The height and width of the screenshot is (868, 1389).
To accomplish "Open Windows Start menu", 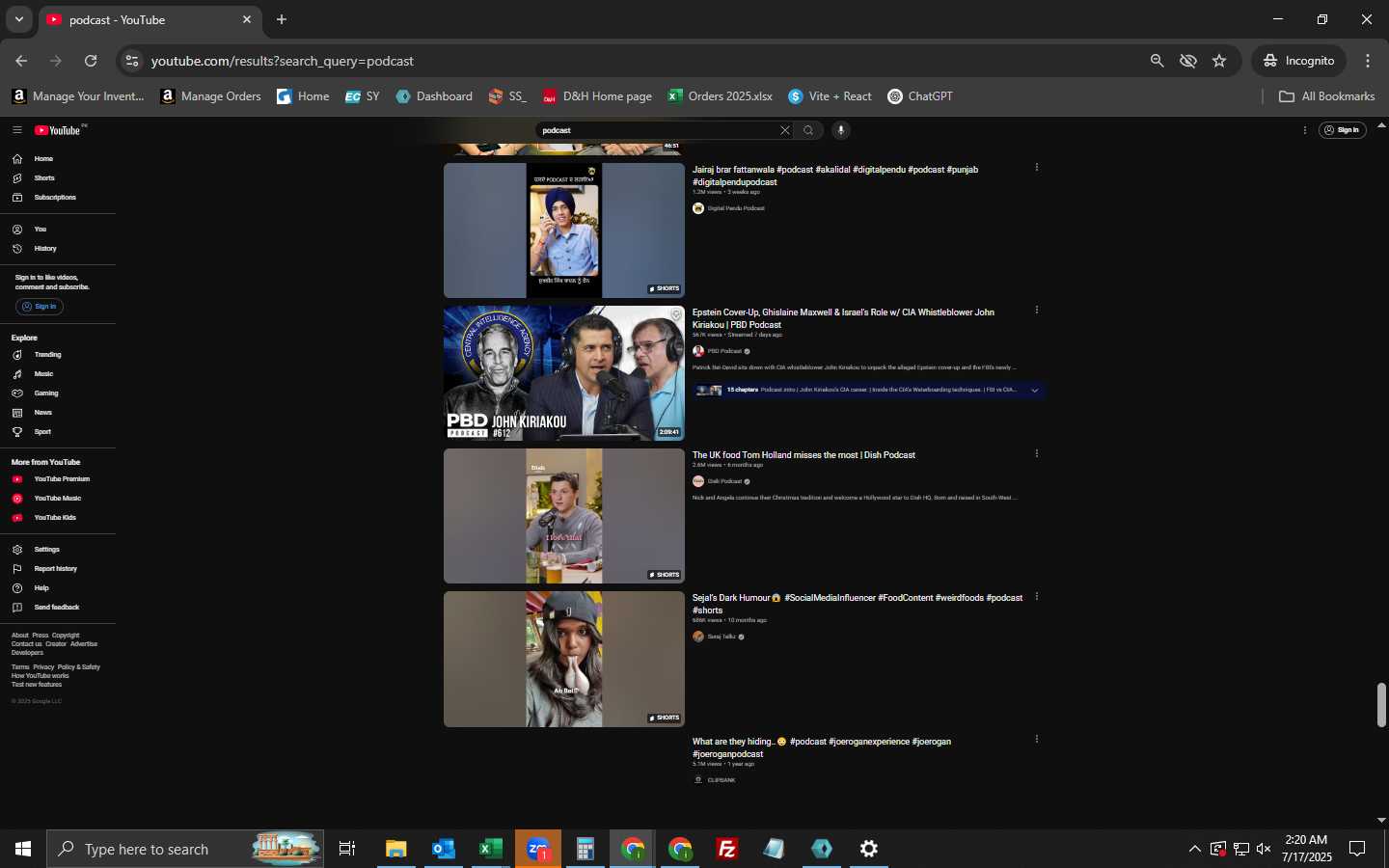I will (23, 849).
